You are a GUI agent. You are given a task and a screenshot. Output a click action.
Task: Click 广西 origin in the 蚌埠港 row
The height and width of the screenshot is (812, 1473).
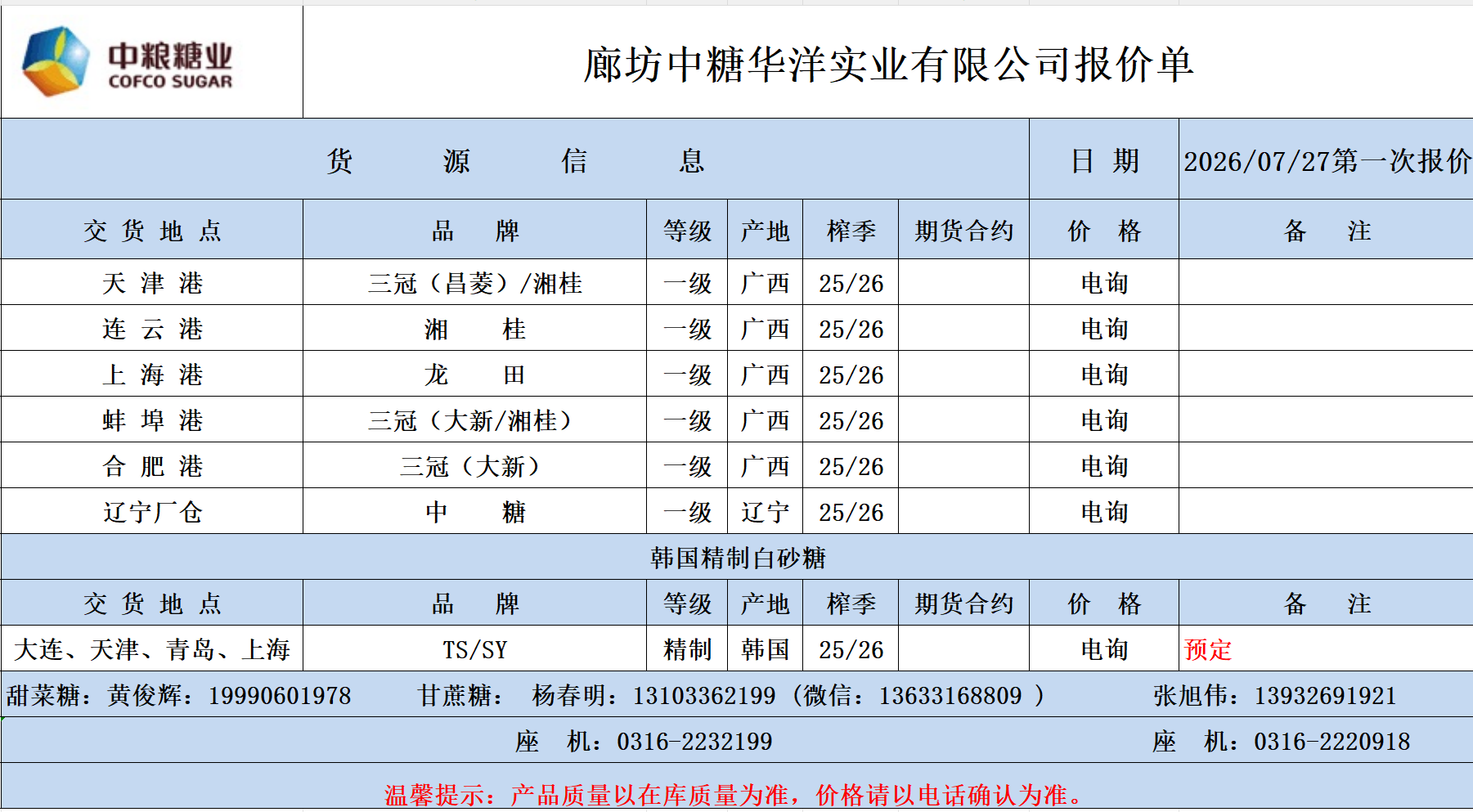766,420
